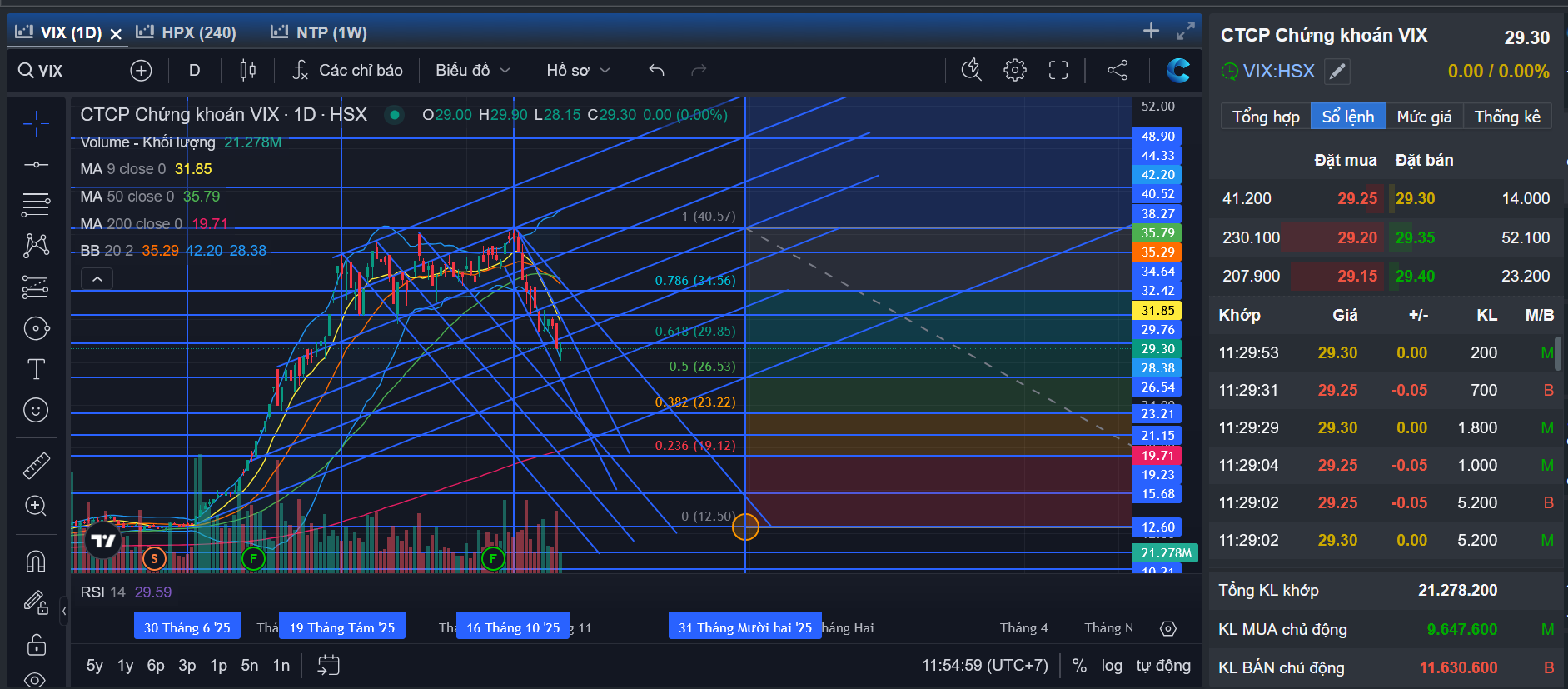
Task: Collapse the indicator legend chevron
Action: click(97, 279)
